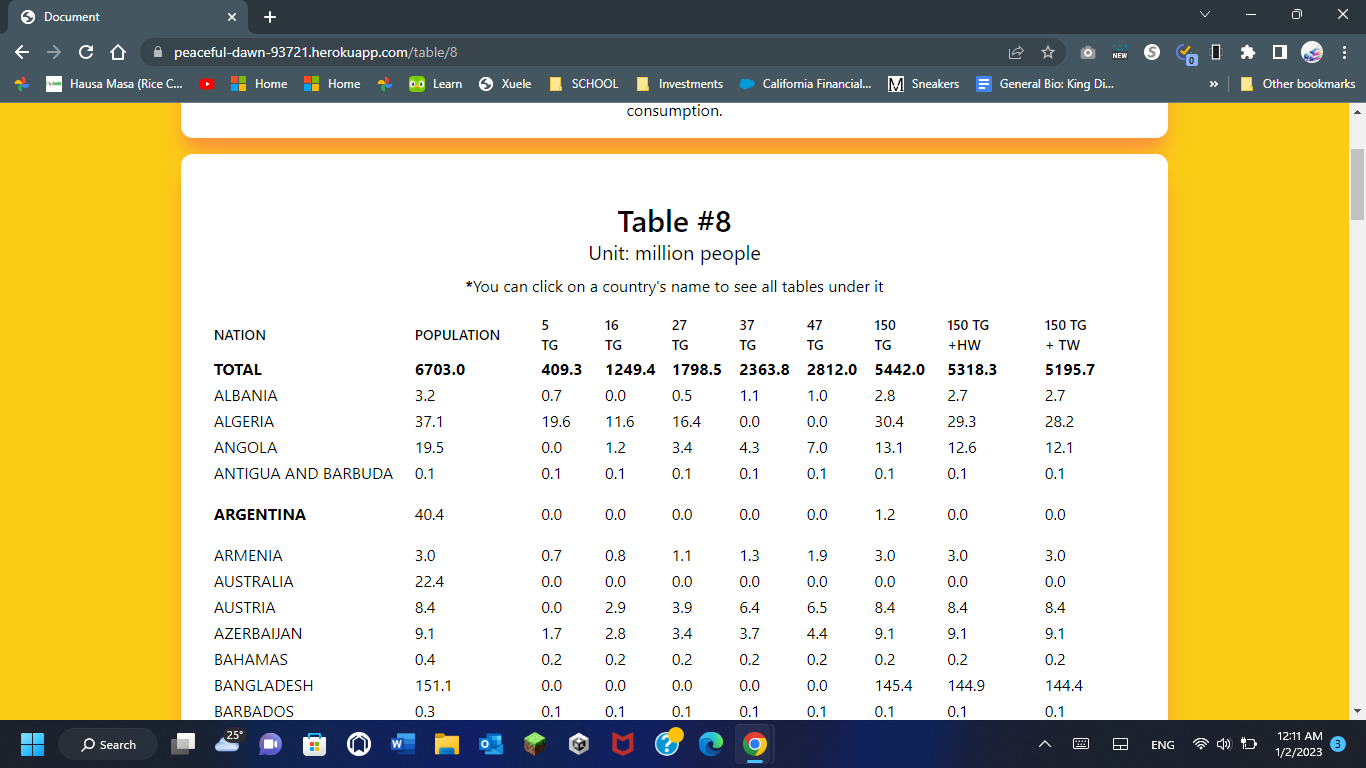Image resolution: width=1366 pixels, height=768 pixels.
Task: Open the camera screenshot extension
Action: click(1088, 52)
